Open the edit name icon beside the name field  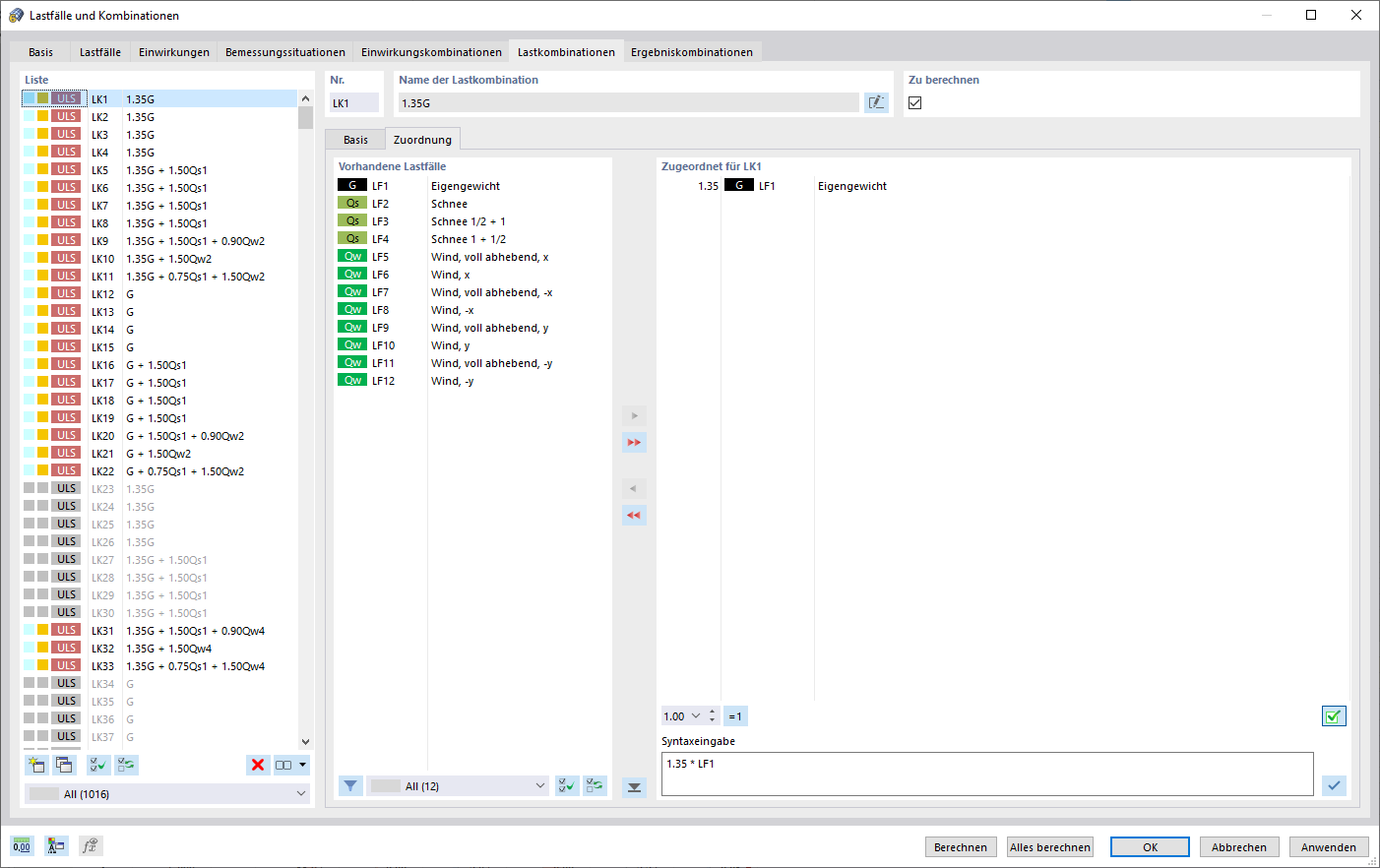pos(876,102)
